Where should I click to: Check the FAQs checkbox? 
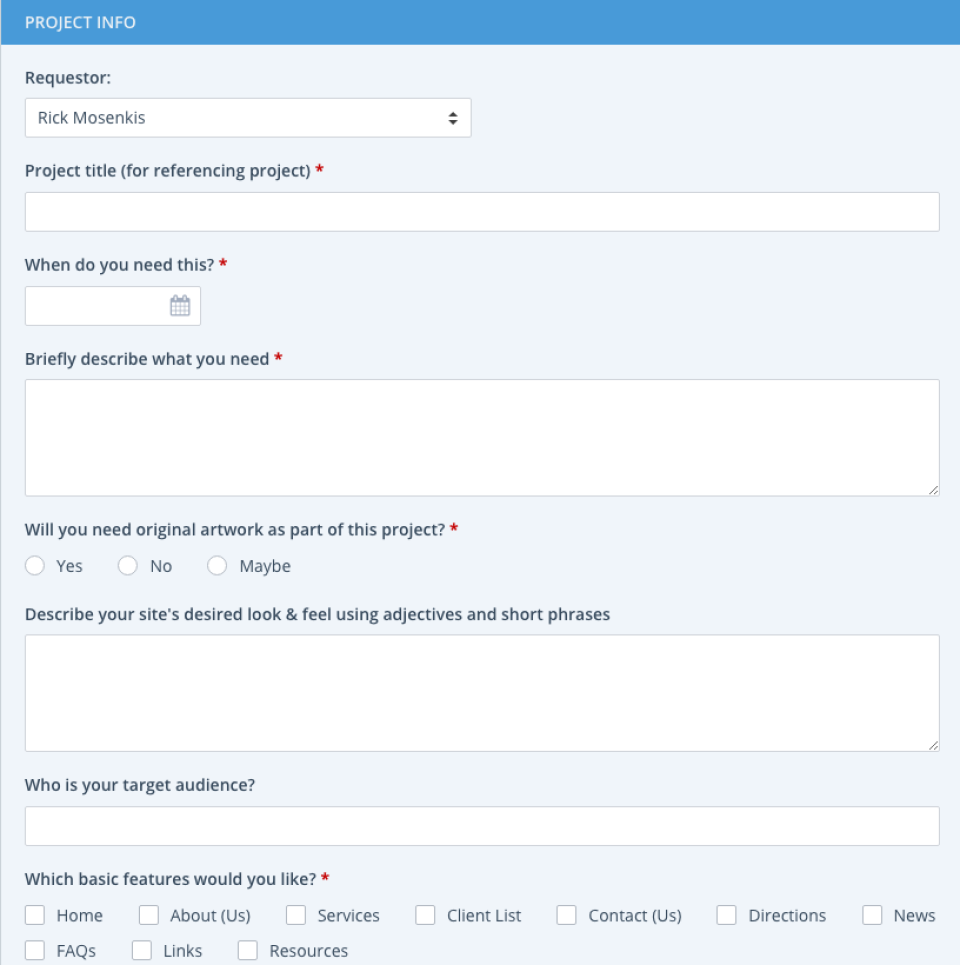click(36, 950)
